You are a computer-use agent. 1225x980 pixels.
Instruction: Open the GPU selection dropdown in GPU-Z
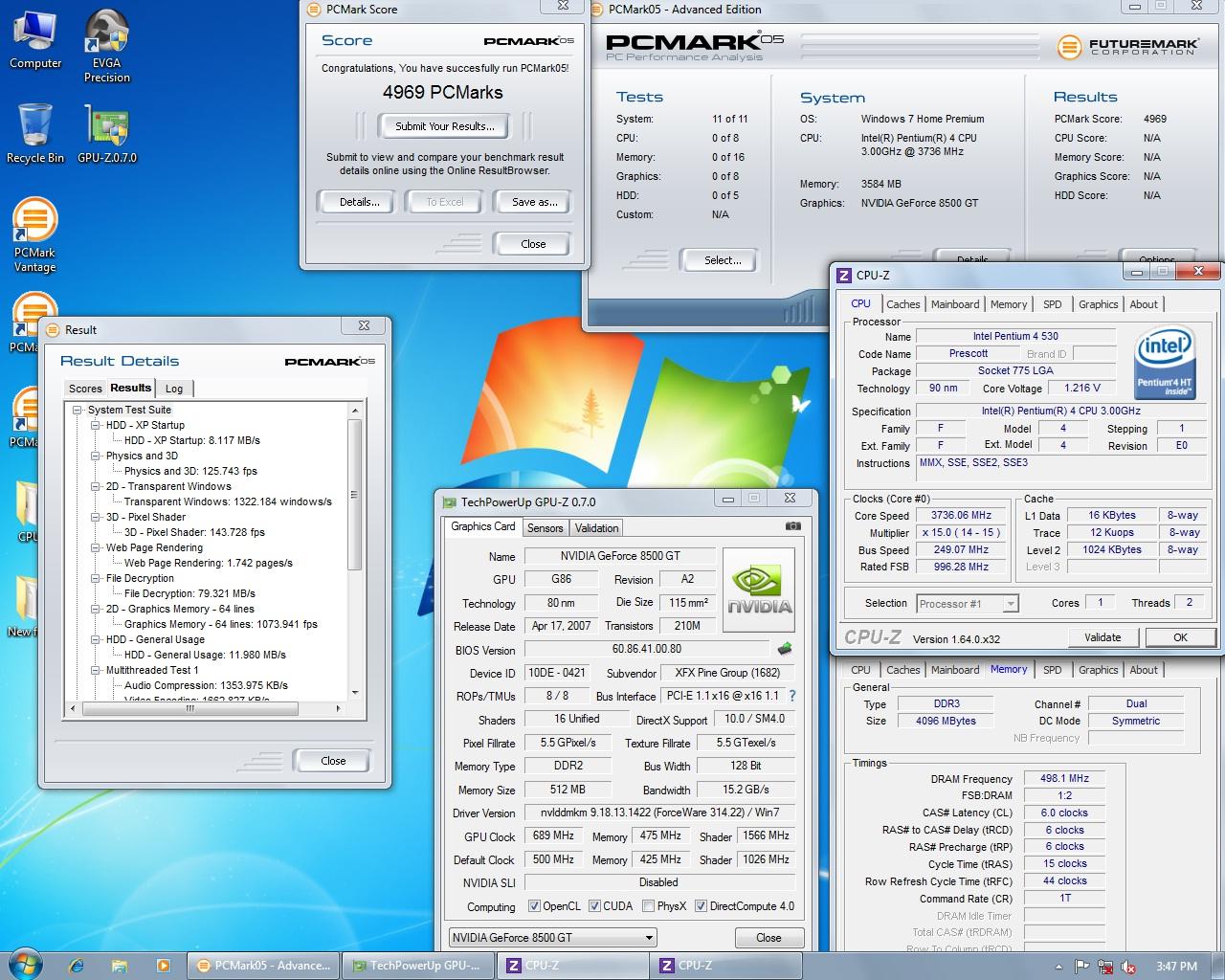[x=553, y=938]
